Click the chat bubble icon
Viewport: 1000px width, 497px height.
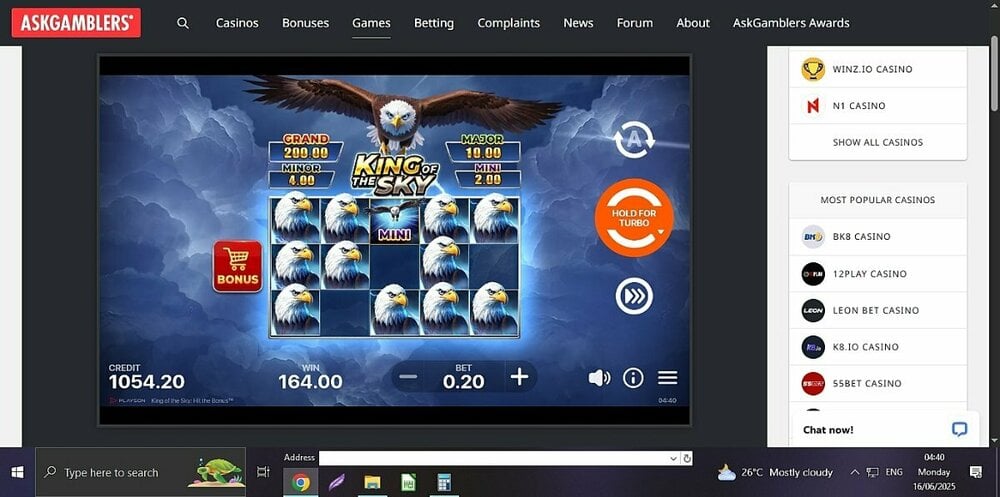click(959, 429)
